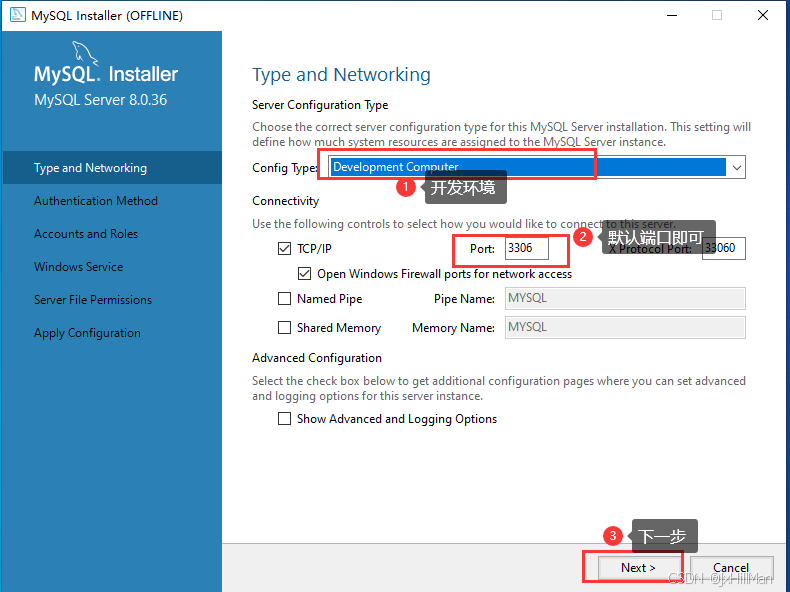Click the Port 3306 input field
This screenshot has height=592, width=790.
pos(526,248)
